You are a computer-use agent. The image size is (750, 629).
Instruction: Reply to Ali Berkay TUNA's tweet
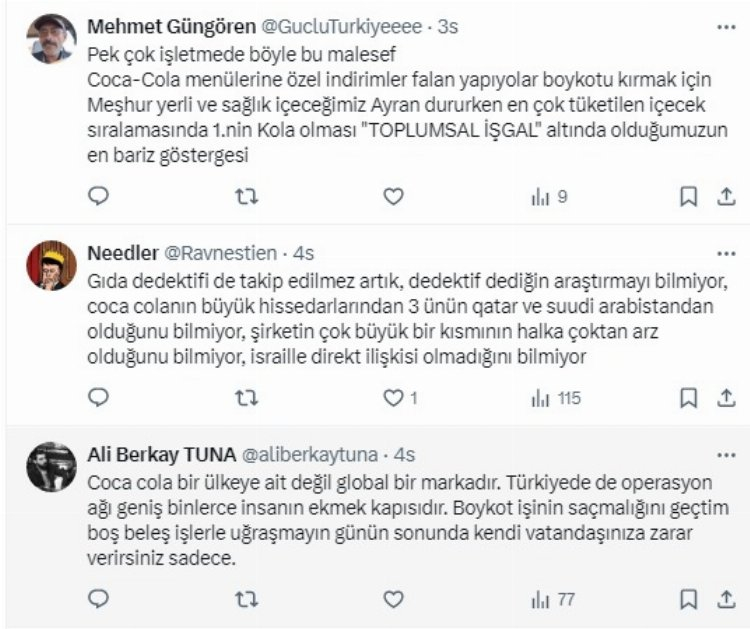click(x=98, y=598)
